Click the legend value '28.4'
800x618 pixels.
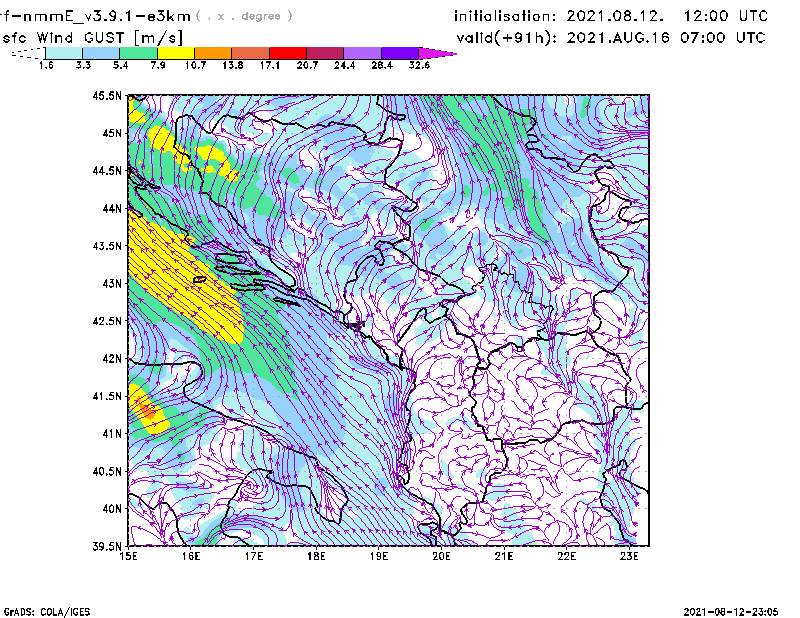pyautogui.click(x=382, y=65)
